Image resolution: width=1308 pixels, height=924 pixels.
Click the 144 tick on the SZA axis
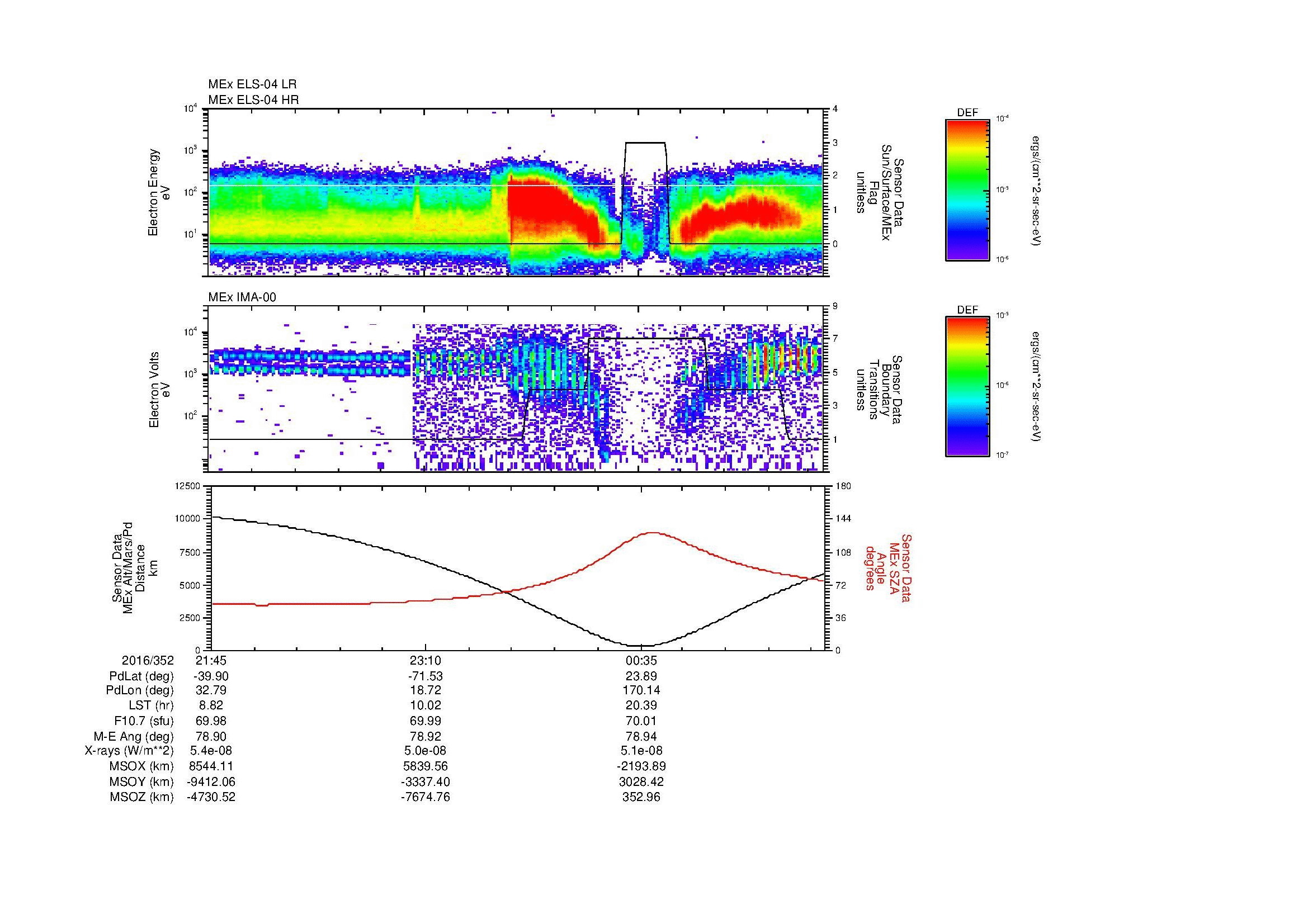pos(844,519)
